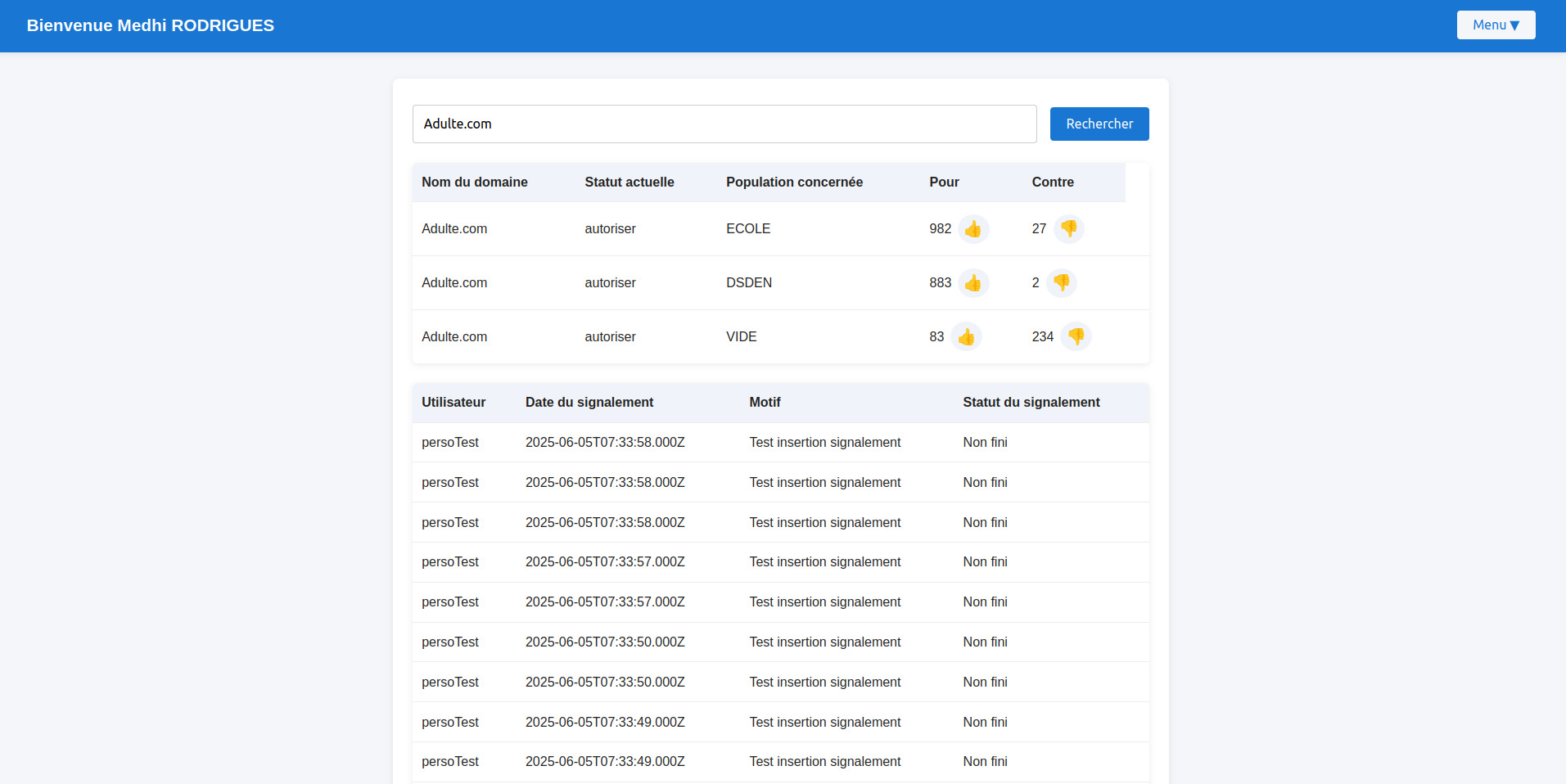The width and height of the screenshot is (1566, 784).
Task: Downvote Adulte.com for ECOLE population
Action: pyautogui.click(x=1068, y=229)
